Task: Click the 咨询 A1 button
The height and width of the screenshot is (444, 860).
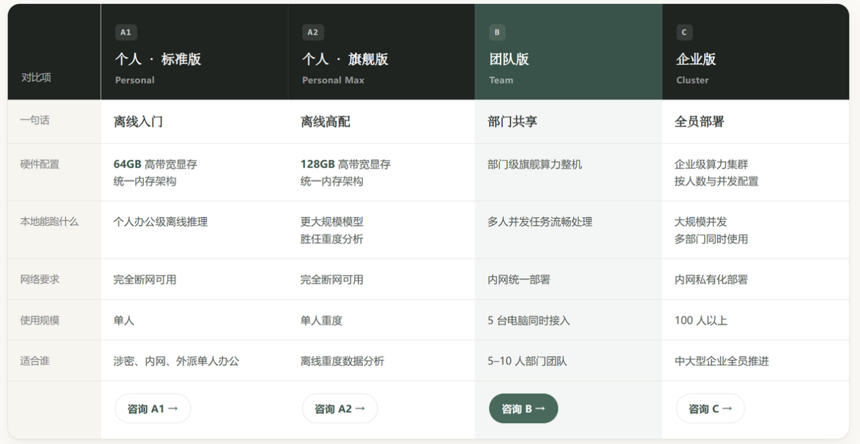Action: click(x=152, y=408)
